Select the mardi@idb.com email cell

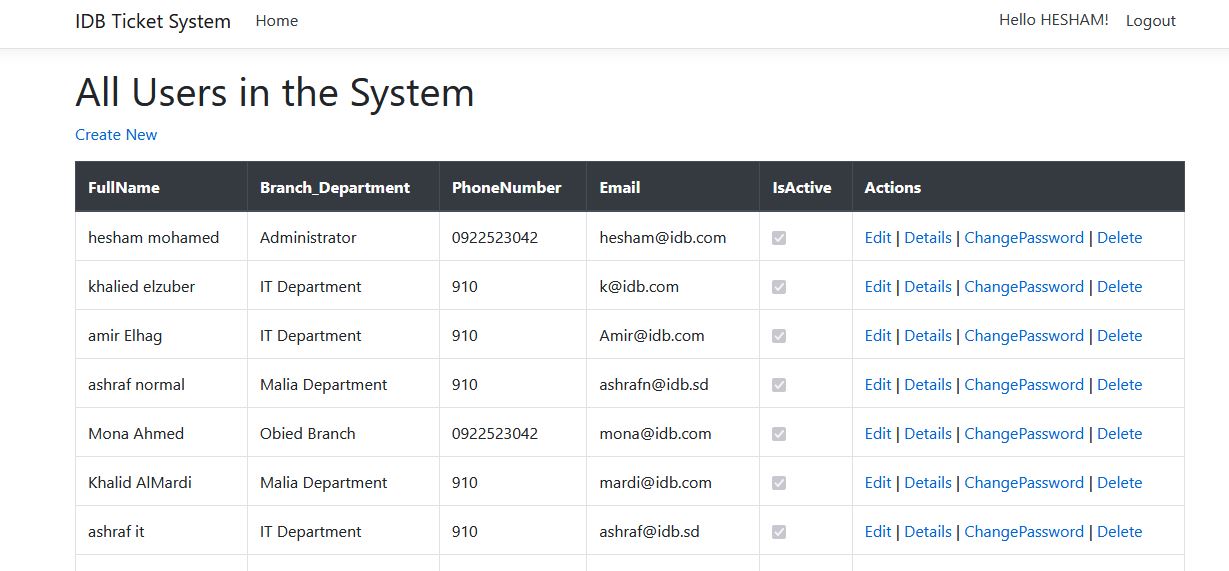click(x=673, y=483)
